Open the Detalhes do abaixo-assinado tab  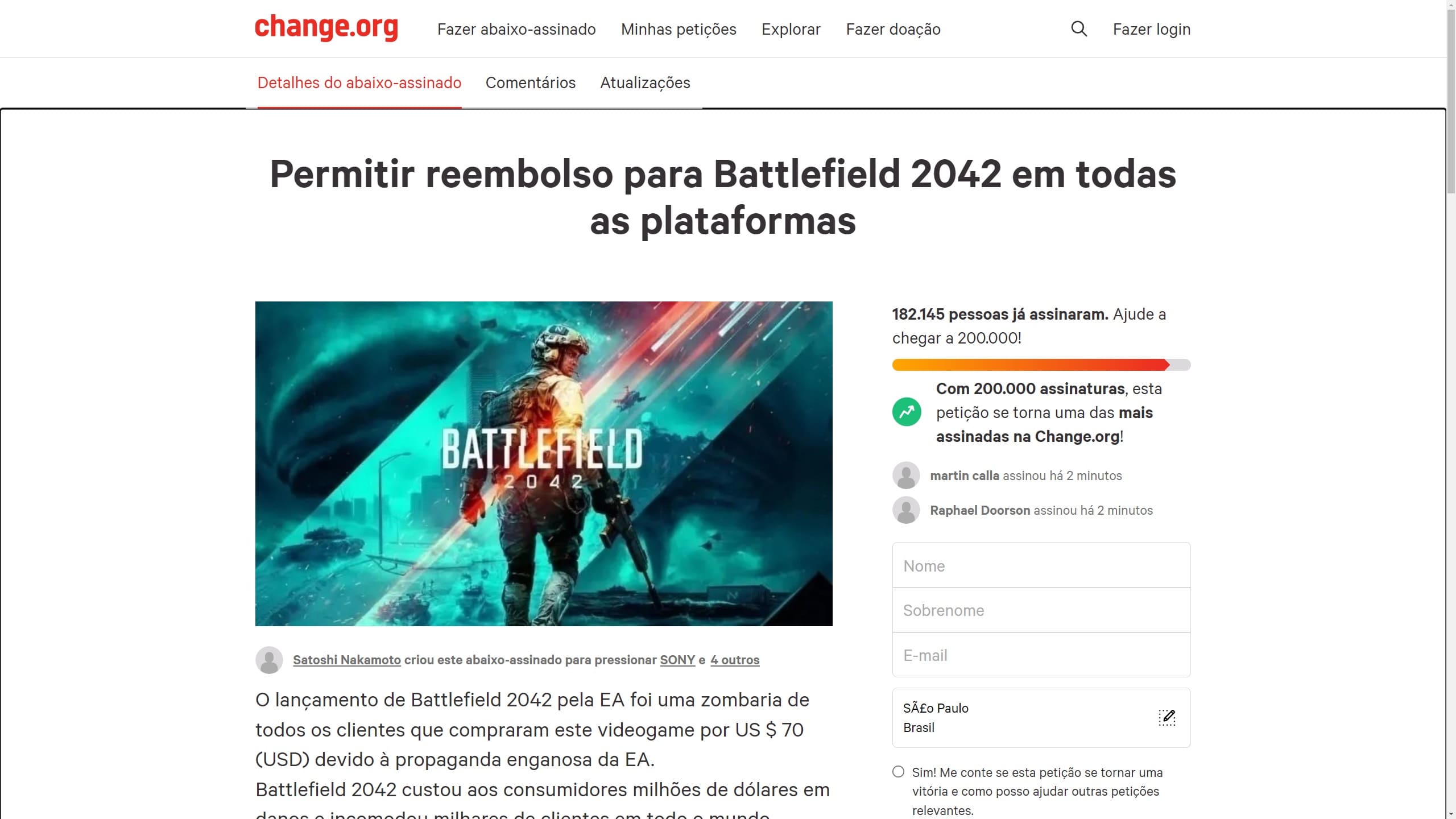click(x=359, y=82)
